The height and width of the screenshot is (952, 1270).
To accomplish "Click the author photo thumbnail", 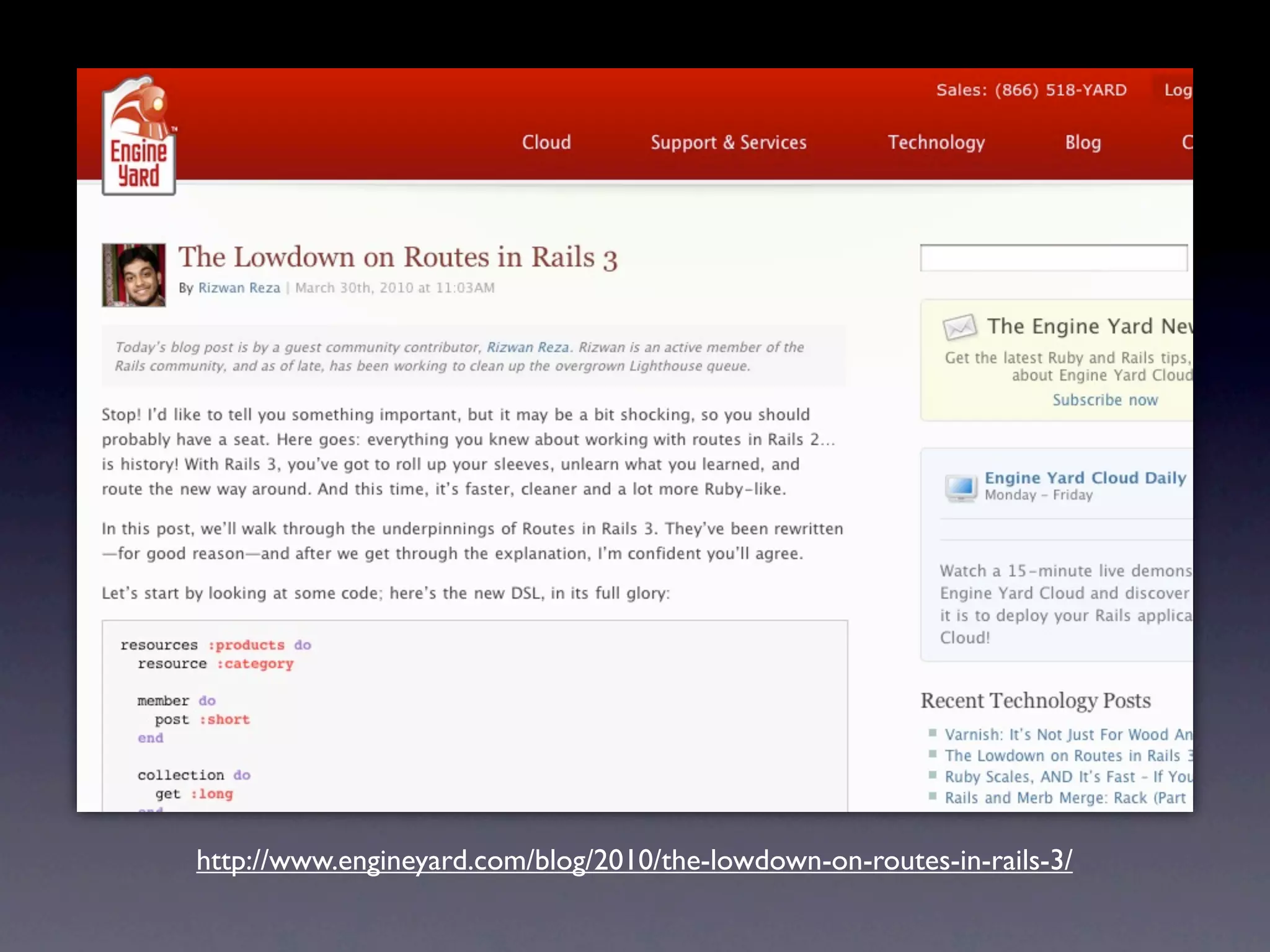I will 134,275.
